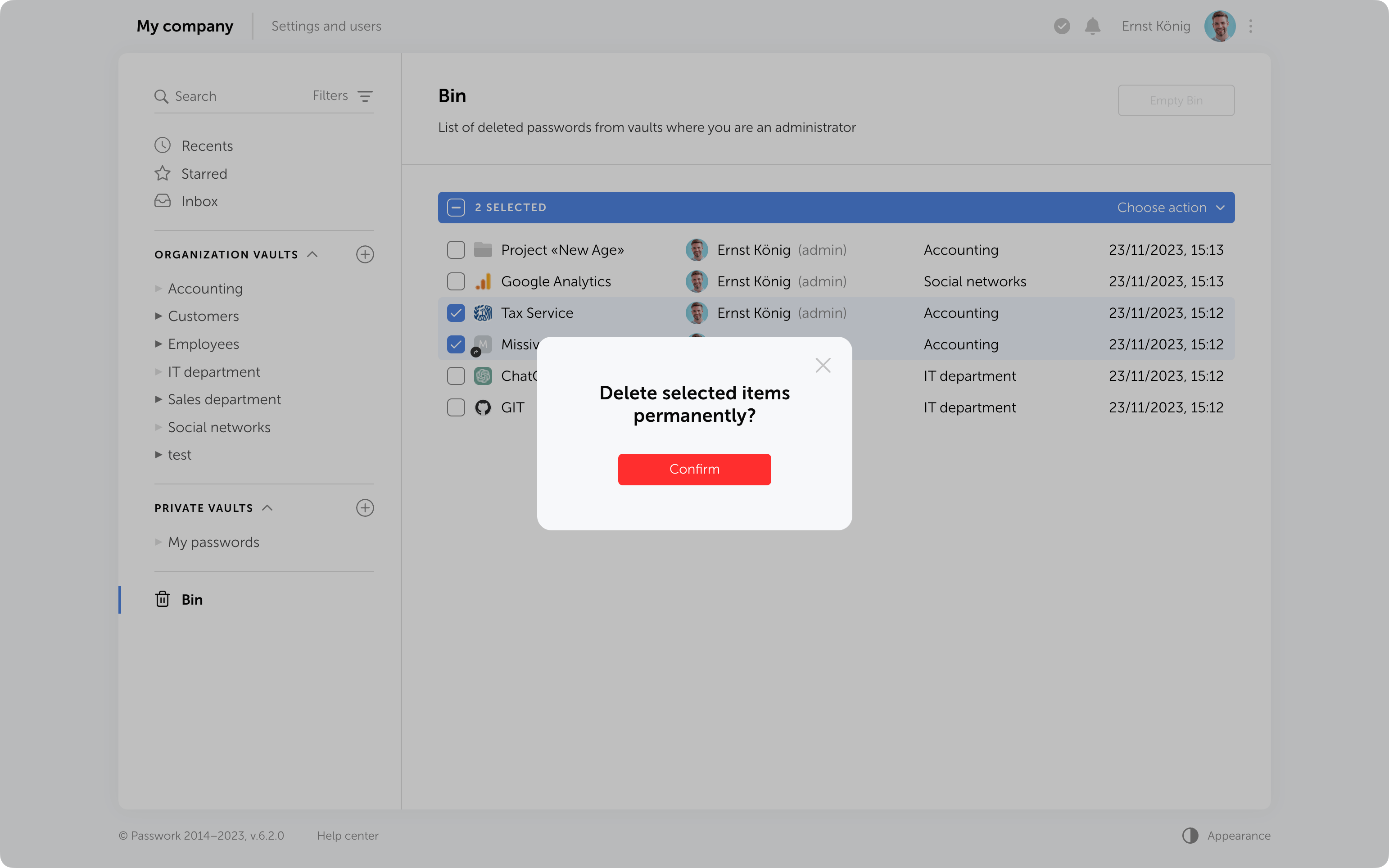Click the Ernst König profile avatar
Image resolution: width=1389 pixels, height=868 pixels.
1220,27
